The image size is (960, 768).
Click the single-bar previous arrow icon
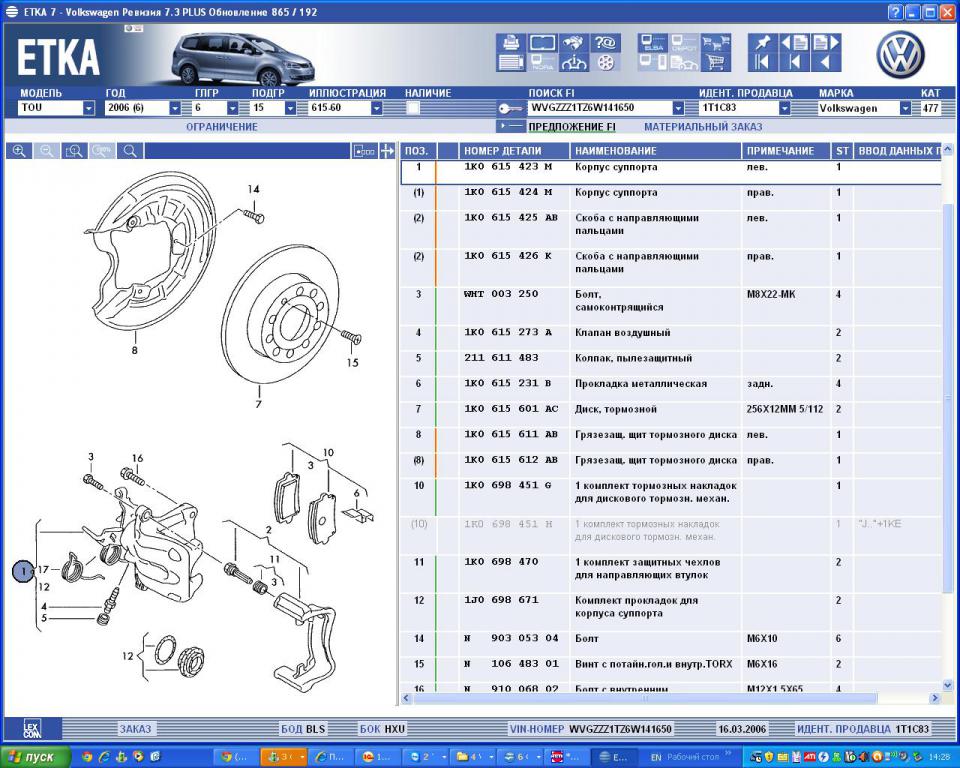[x=795, y=62]
